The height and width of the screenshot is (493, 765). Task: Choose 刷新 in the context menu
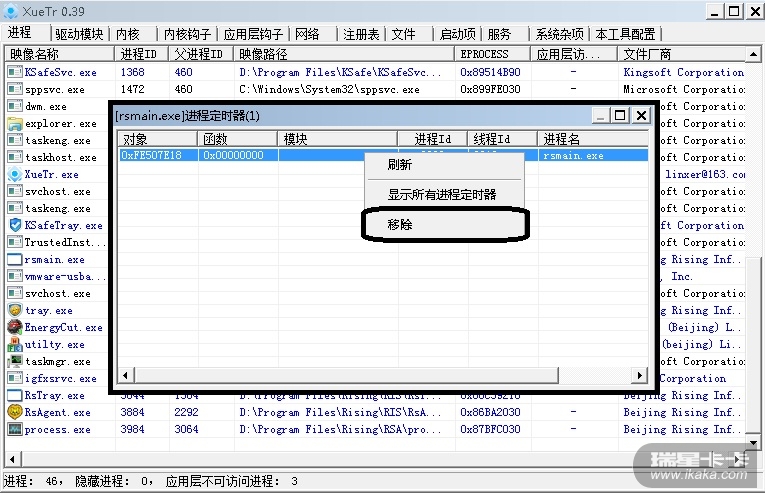click(x=444, y=164)
